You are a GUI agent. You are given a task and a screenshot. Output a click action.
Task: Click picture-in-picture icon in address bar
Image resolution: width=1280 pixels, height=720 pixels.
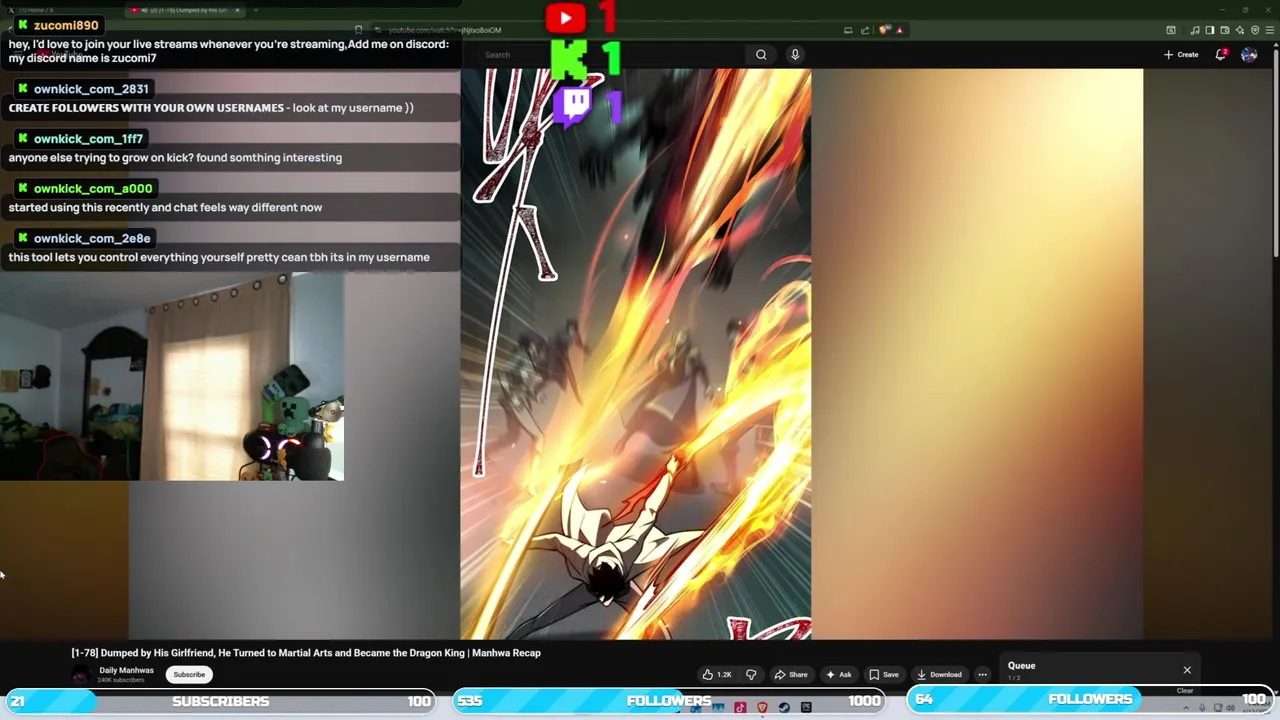click(848, 30)
